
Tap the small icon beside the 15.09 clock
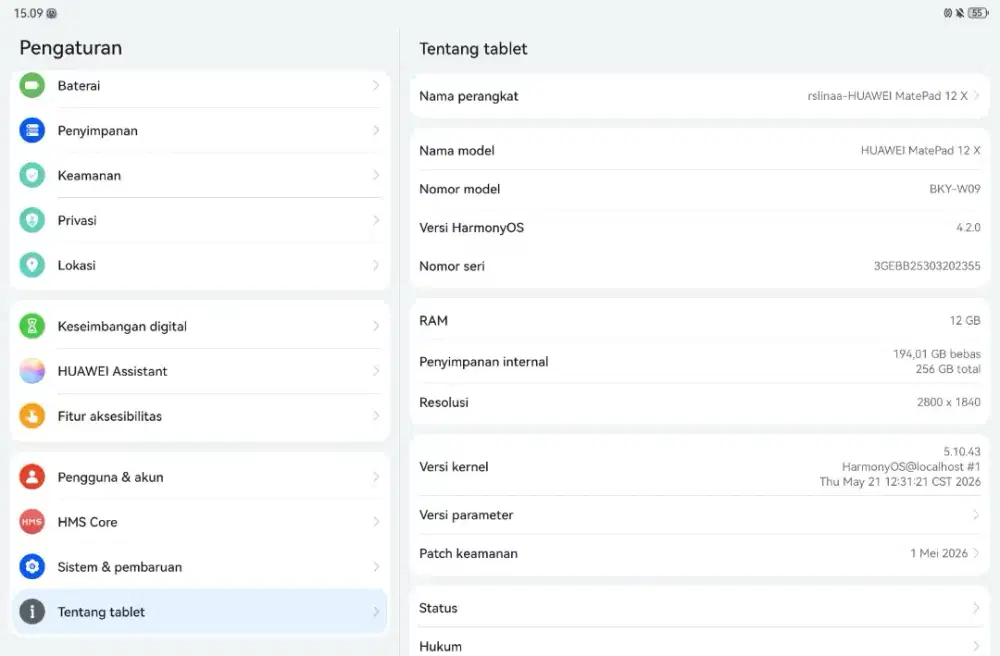click(52, 13)
